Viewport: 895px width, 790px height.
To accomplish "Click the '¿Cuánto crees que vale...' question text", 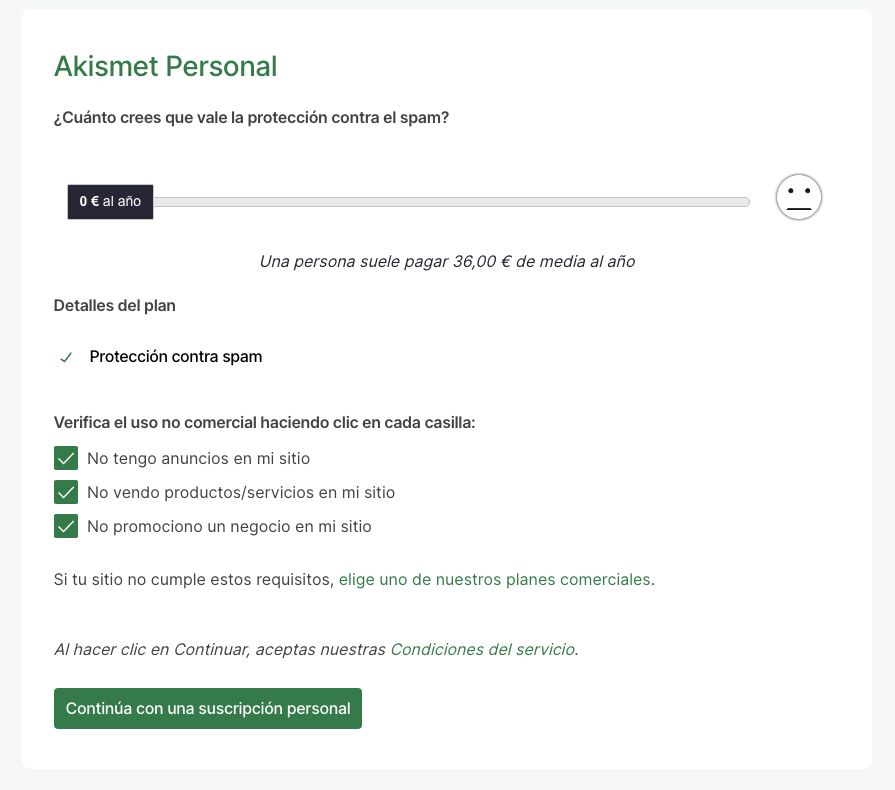I will 251,118.
